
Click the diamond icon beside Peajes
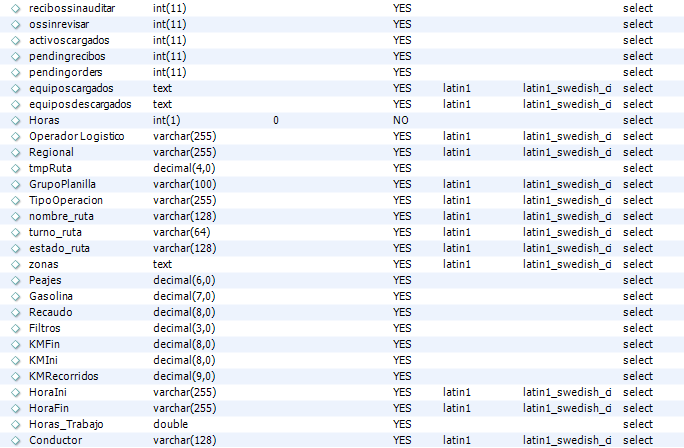click(16, 280)
